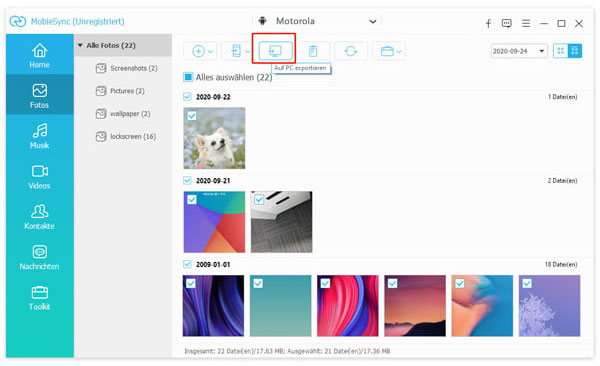The image size is (600, 366).
Task: Open the Motorola device dropdown
Action: 317,21
